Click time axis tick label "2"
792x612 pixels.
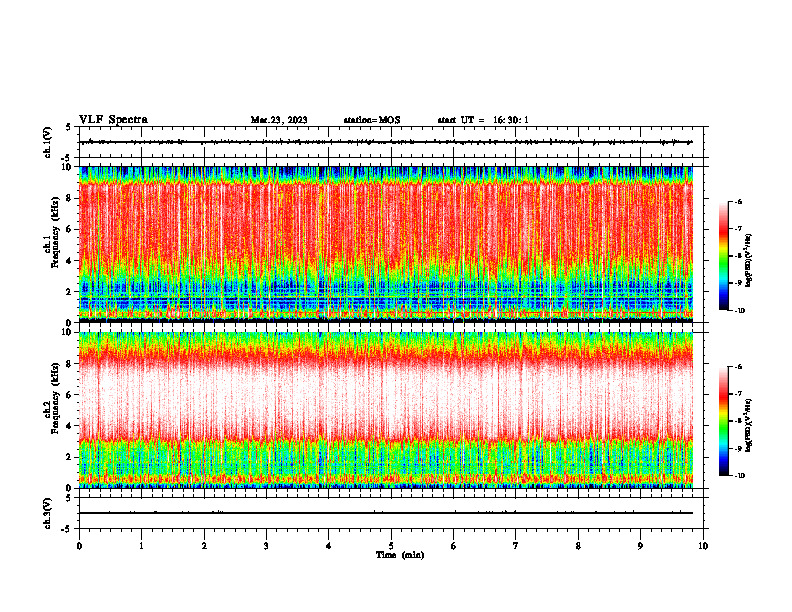pos(204,546)
